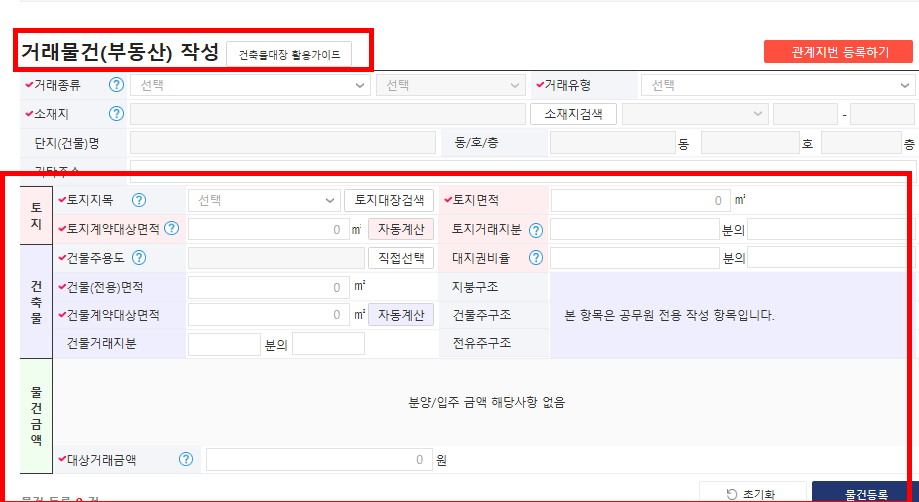This screenshot has width=919, height=502.
Task: Focus the 대상거래금액 amount field
Action: (x=319, y=460)
